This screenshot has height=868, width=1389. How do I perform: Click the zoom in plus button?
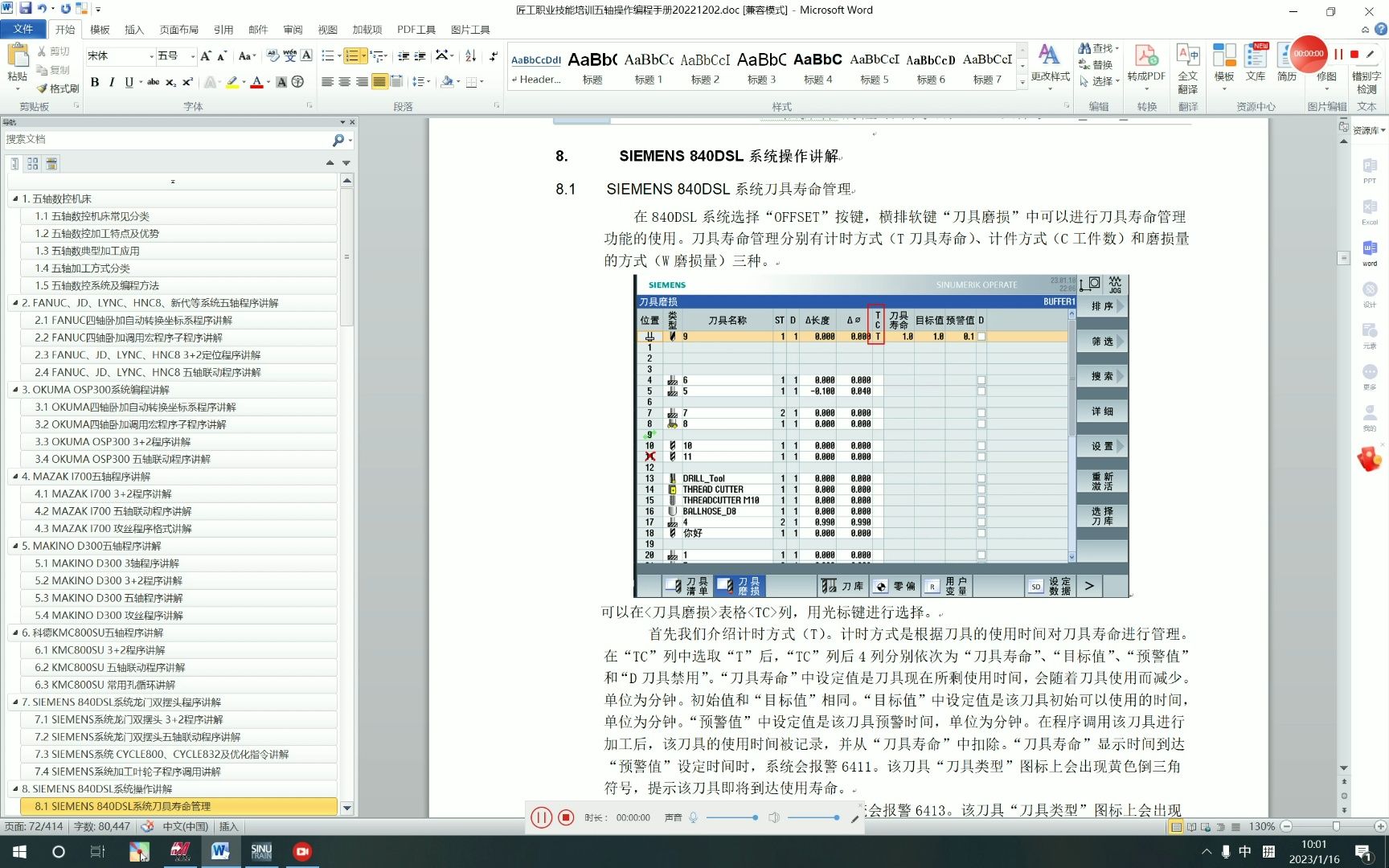coord(1379,826)
